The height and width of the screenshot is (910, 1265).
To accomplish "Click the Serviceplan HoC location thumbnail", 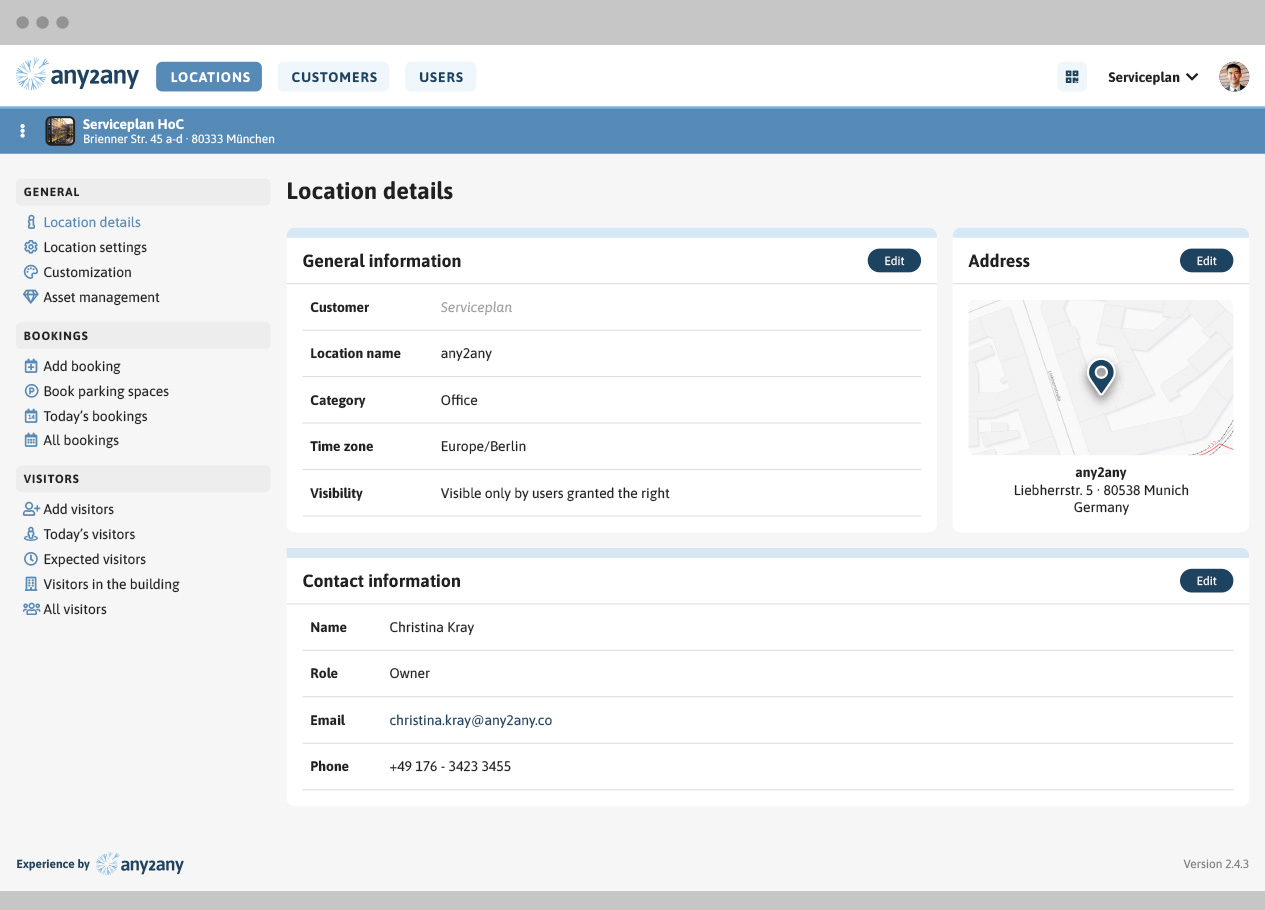I will [x=60, y=131].
